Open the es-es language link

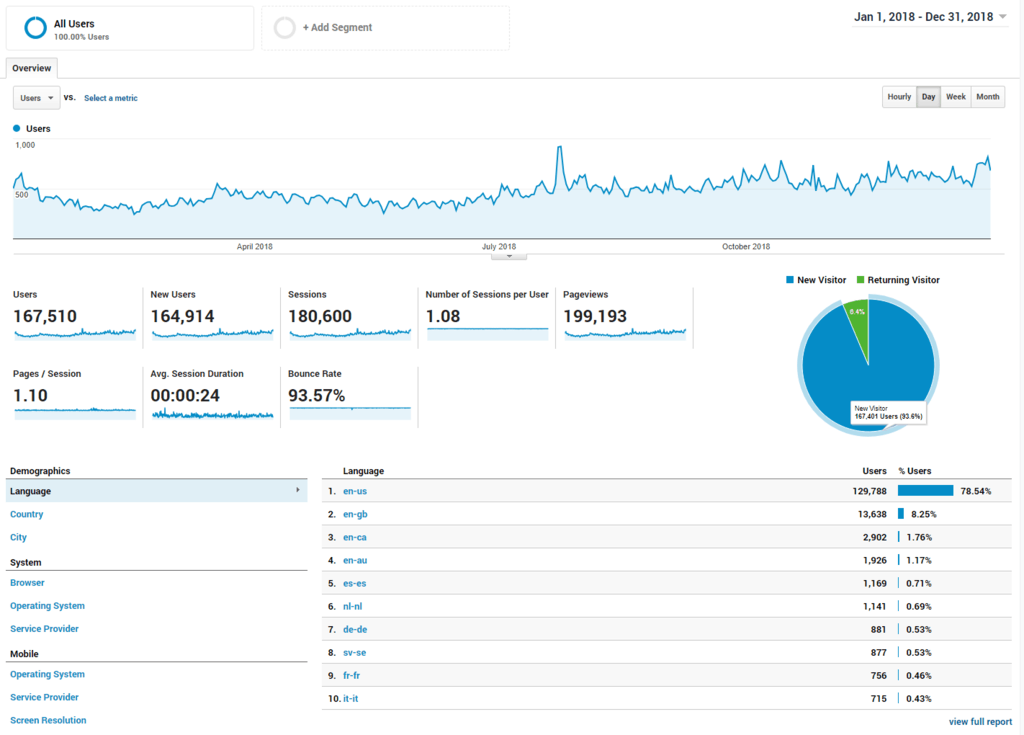point(355,583)
